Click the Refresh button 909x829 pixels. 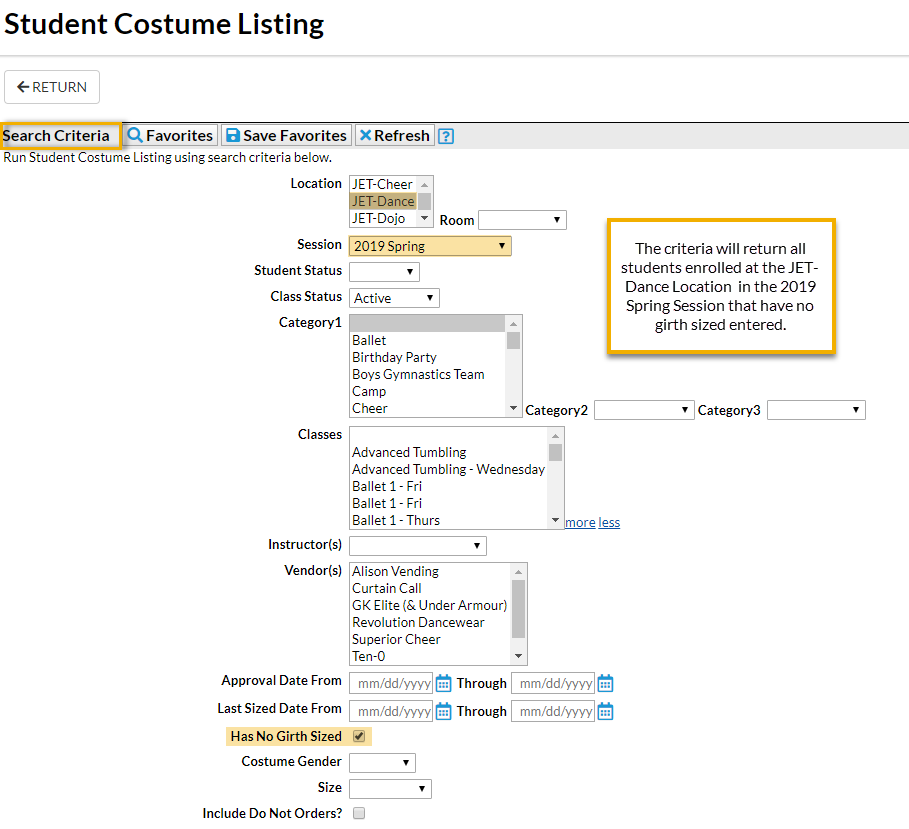click(394, 136)
